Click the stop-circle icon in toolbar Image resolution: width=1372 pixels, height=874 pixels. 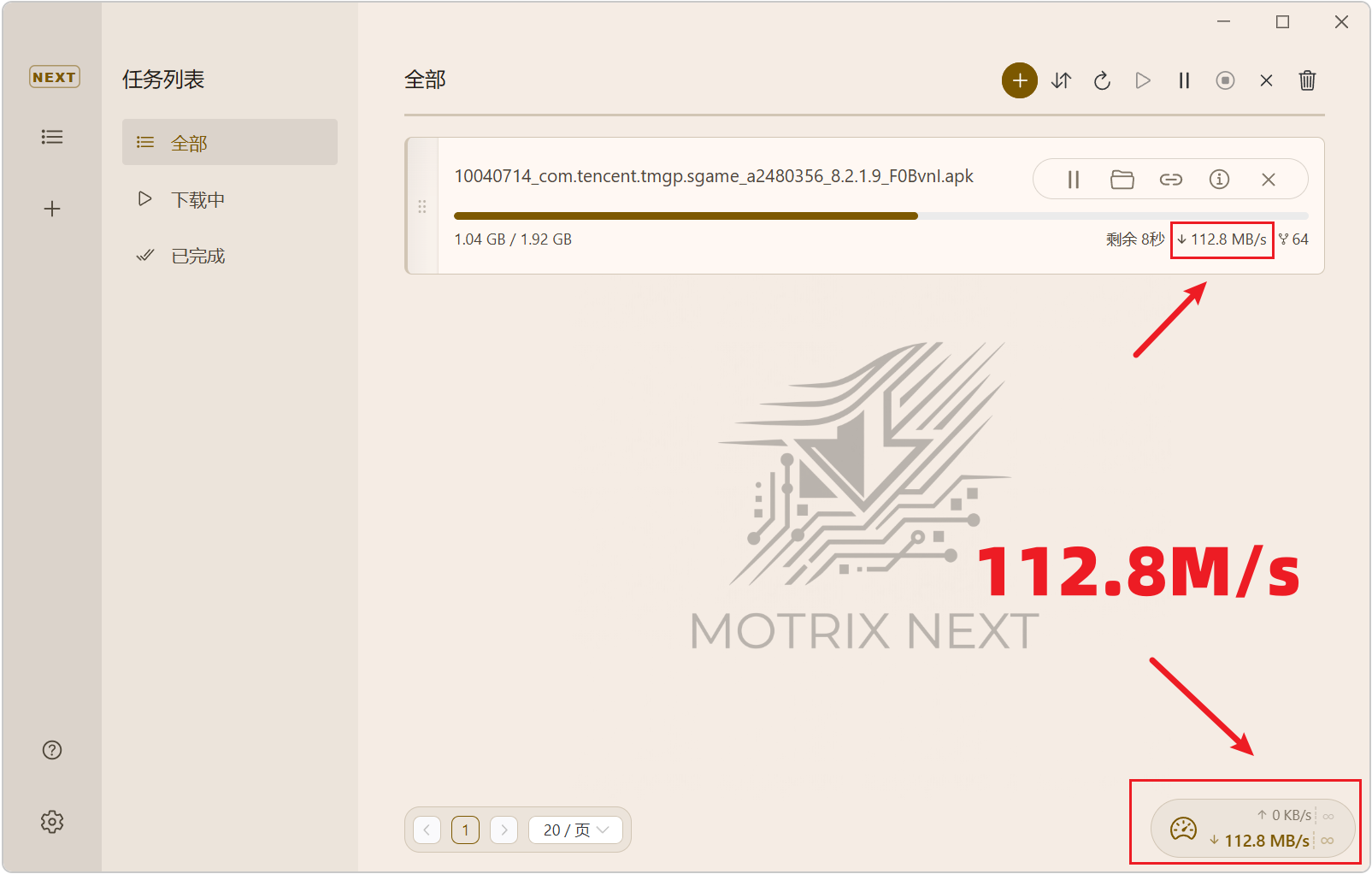point(1225,80)
